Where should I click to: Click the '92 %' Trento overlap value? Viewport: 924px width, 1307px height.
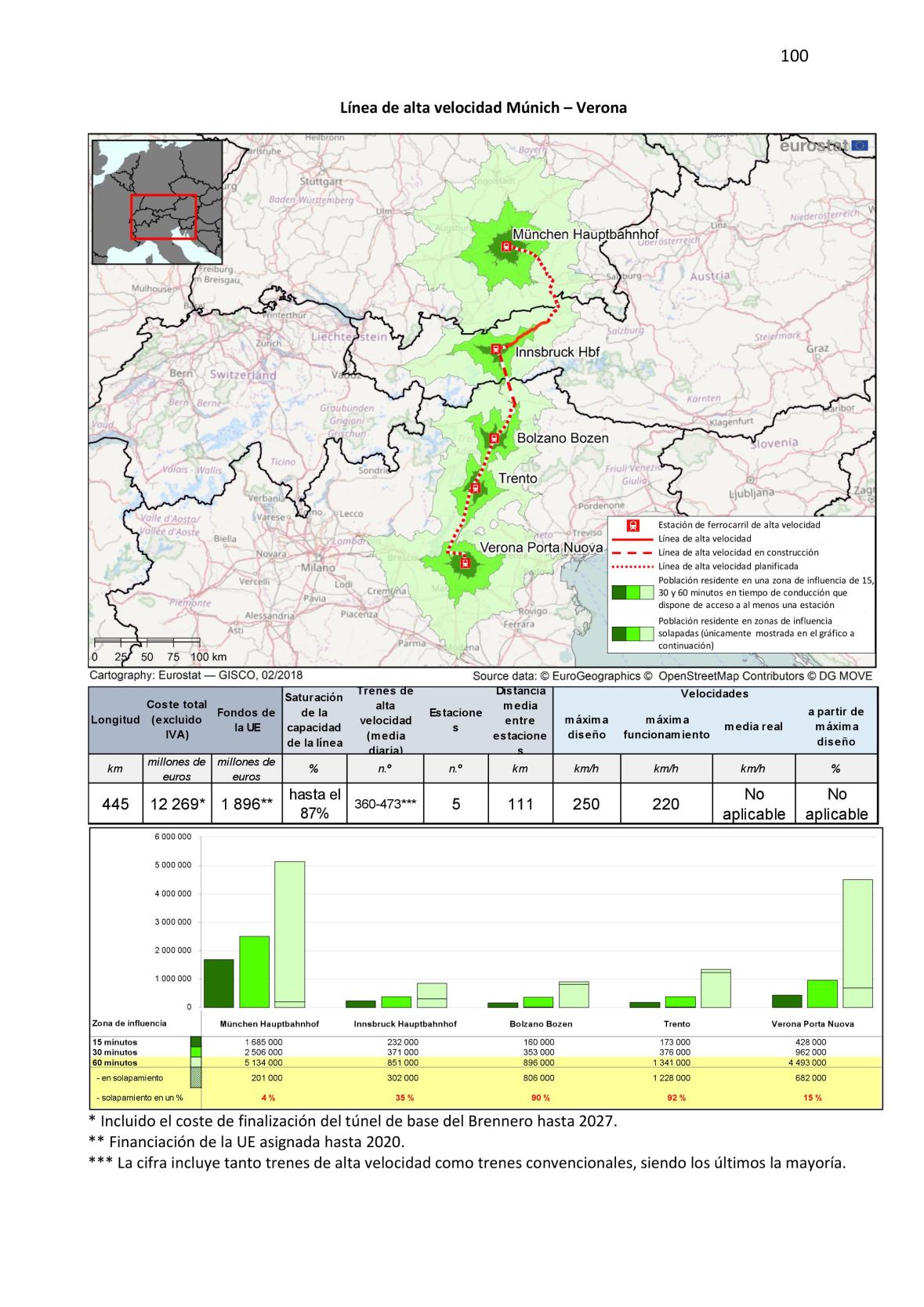676,1098
